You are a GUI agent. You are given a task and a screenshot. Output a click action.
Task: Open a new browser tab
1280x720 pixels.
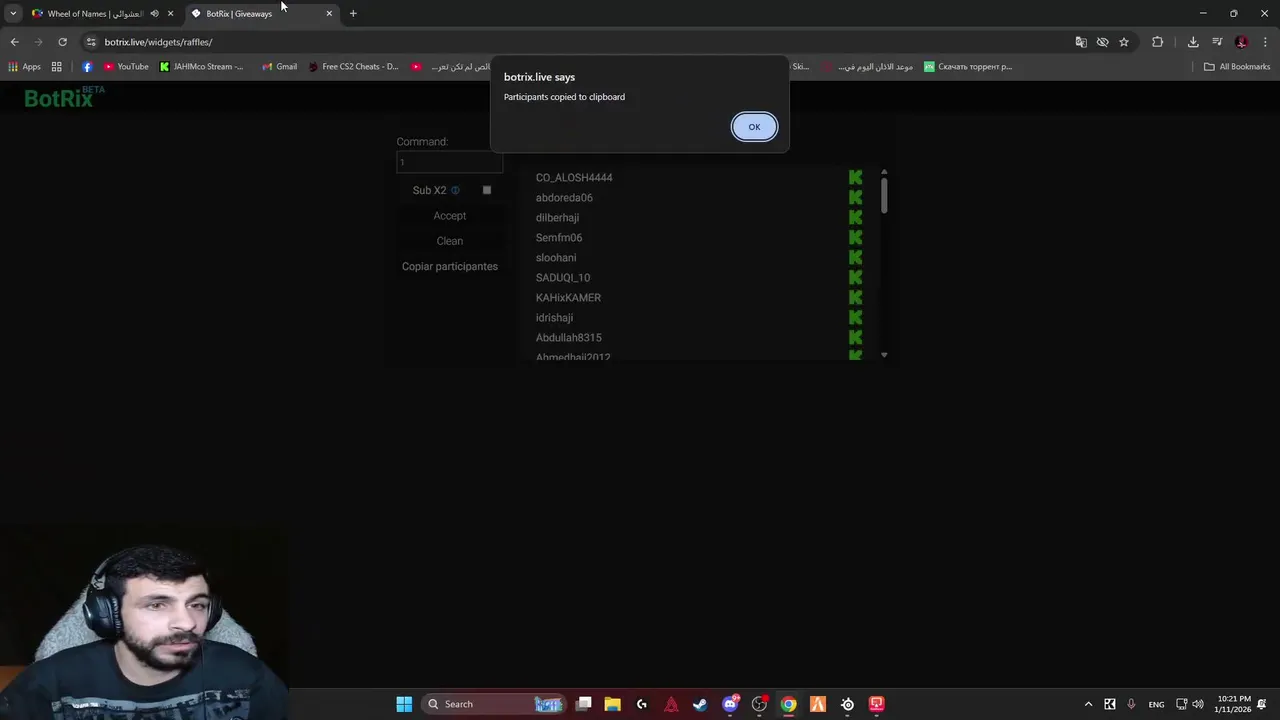[x=353, y=14]
